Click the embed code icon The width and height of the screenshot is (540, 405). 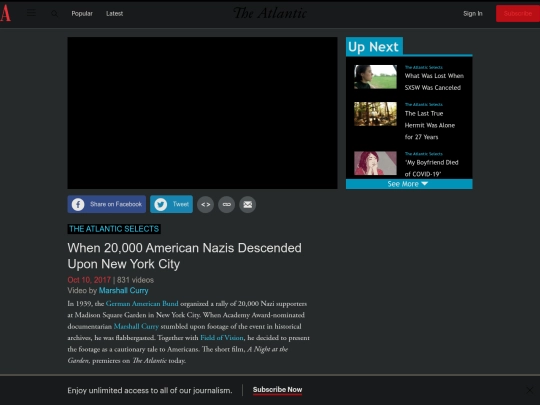click(206, 205)
